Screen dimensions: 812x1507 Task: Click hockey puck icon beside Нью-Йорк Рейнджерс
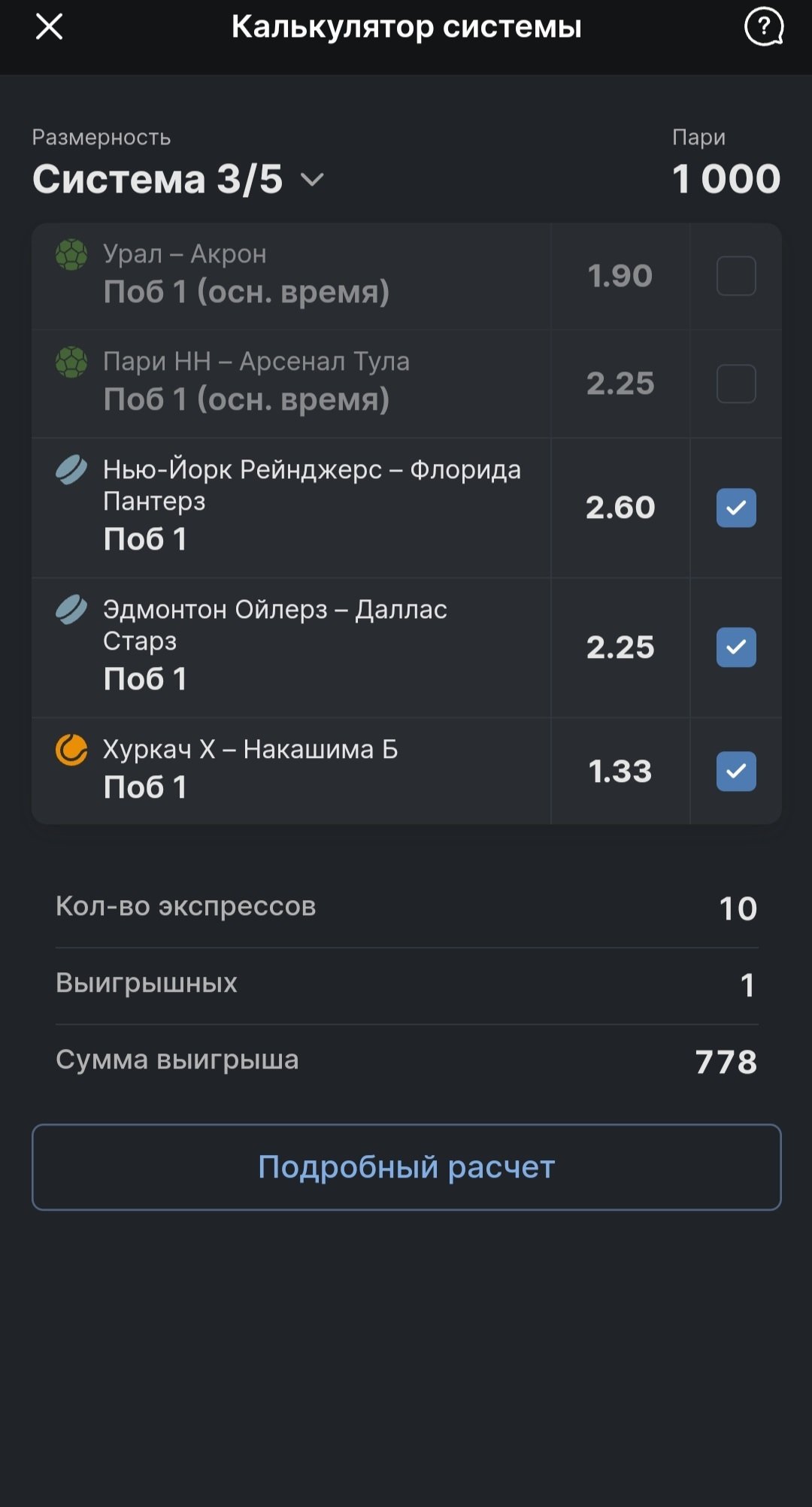(x=71, y=471)
